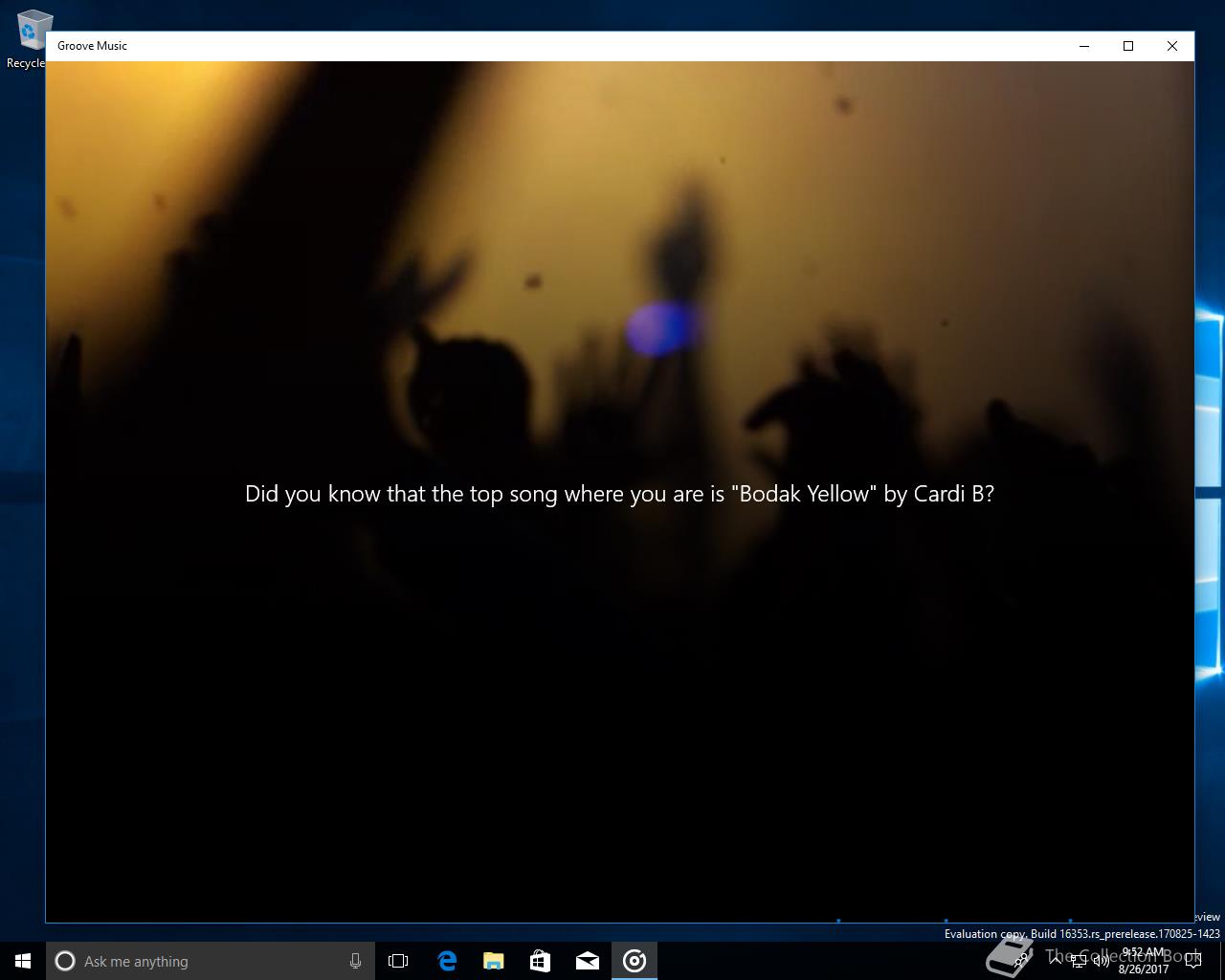Open the Action Center notifications icon
This screenshot has height=980, width=1225.
[x=1192, y=961]
